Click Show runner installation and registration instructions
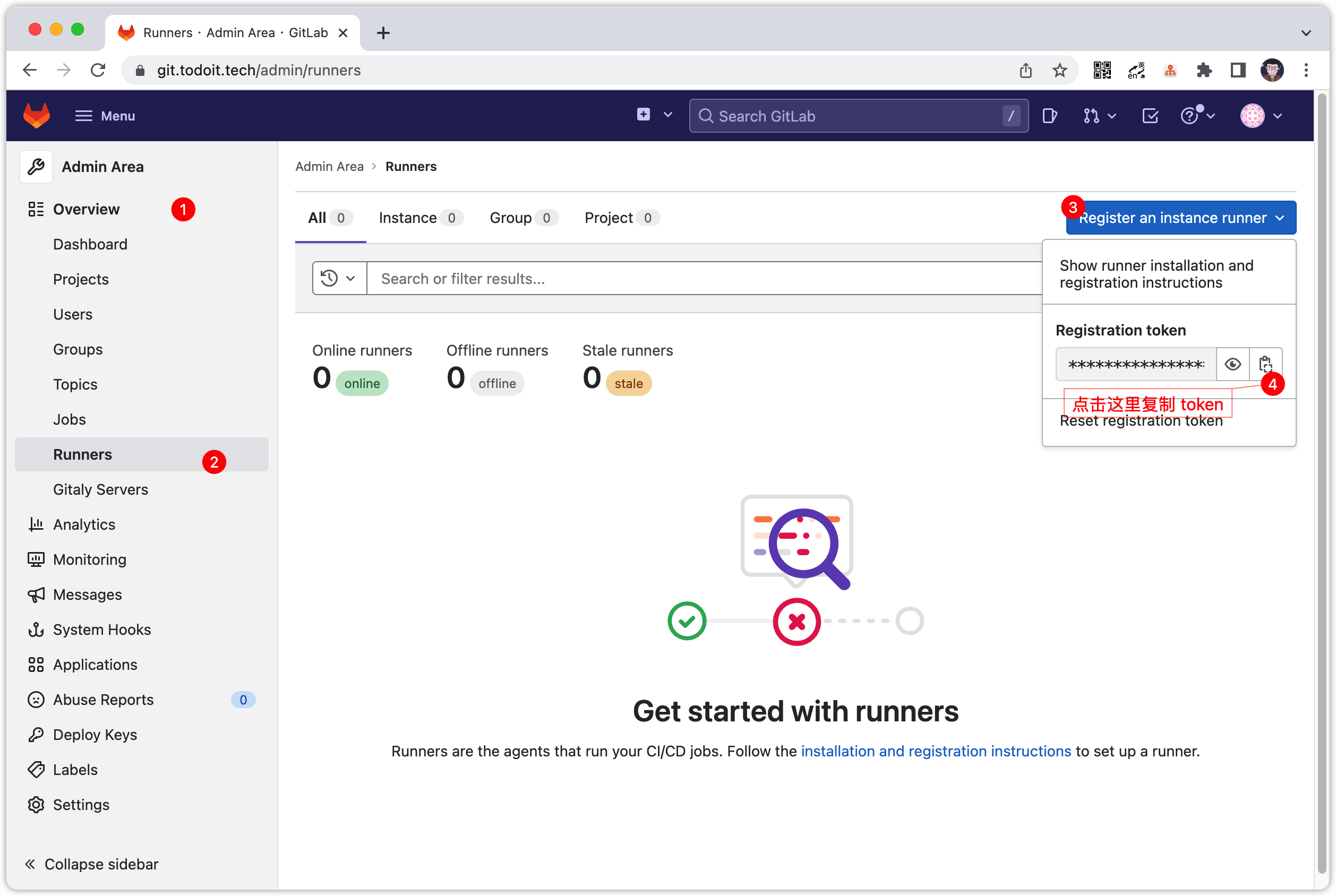This screenshot has height=896, width=1336. 1156,274
